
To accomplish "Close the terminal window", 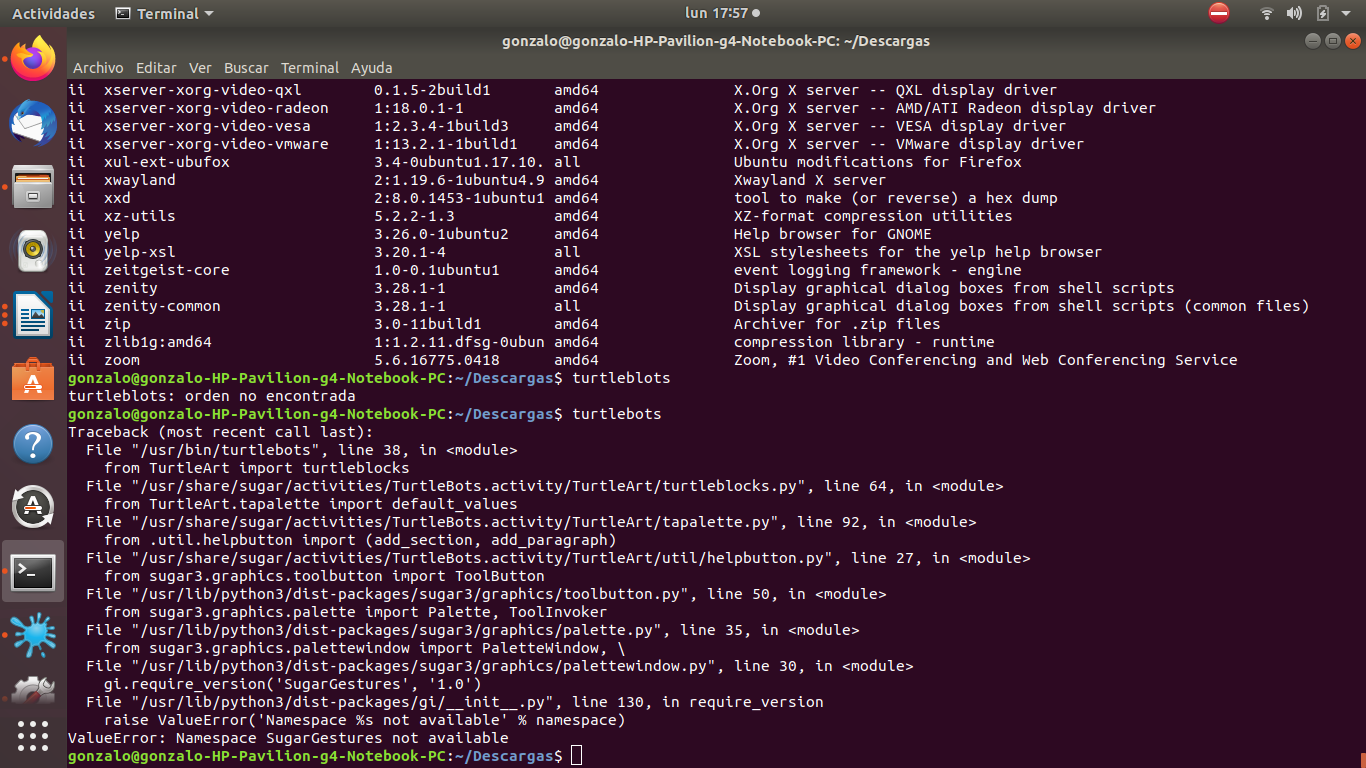I will [x=1351, y=41].
